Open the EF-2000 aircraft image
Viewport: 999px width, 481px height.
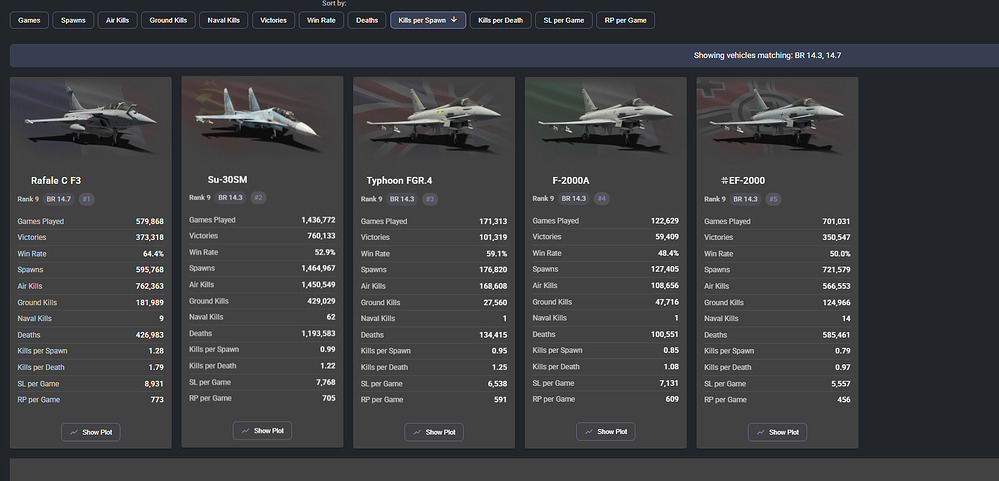click(777, 119)
